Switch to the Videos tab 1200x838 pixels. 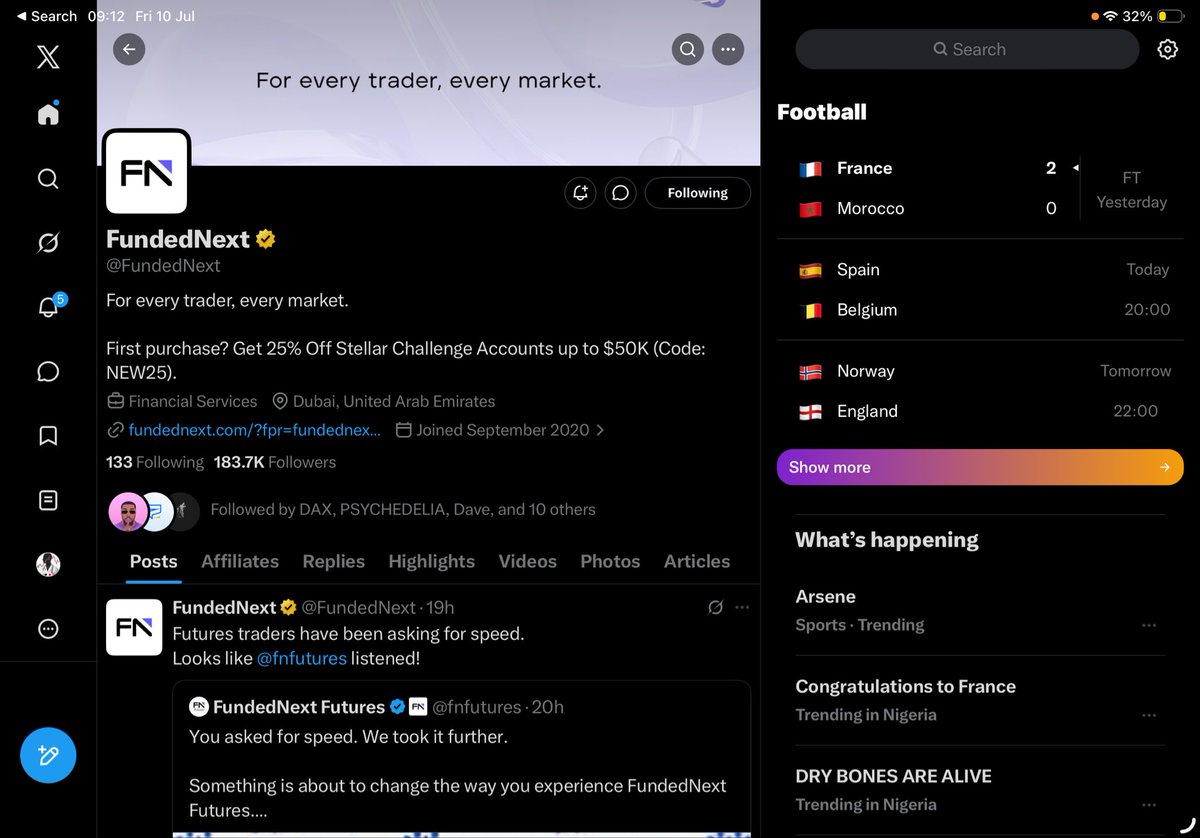(x=528, y=561)
